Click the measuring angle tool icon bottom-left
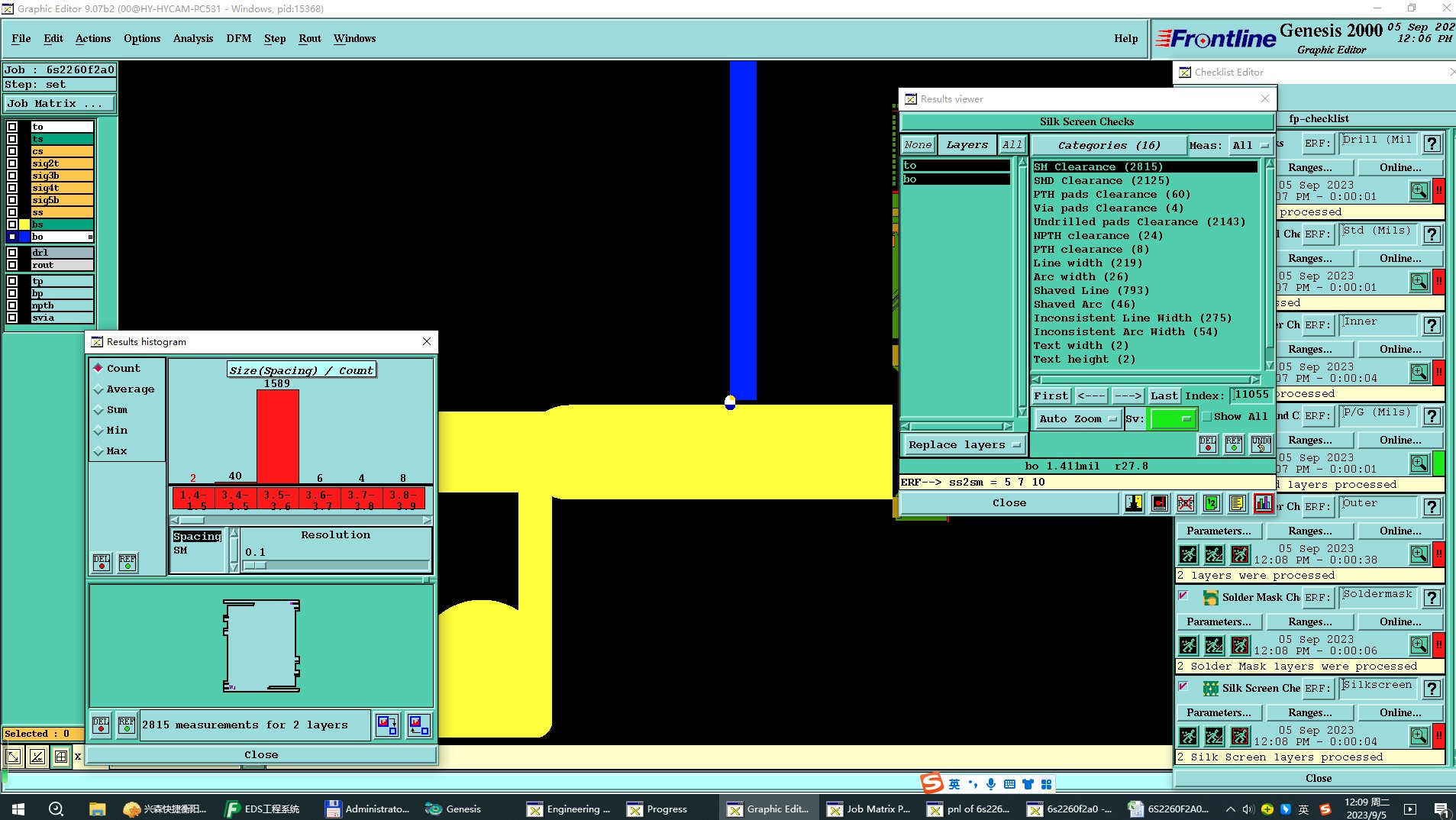 (x=37, y=757)
